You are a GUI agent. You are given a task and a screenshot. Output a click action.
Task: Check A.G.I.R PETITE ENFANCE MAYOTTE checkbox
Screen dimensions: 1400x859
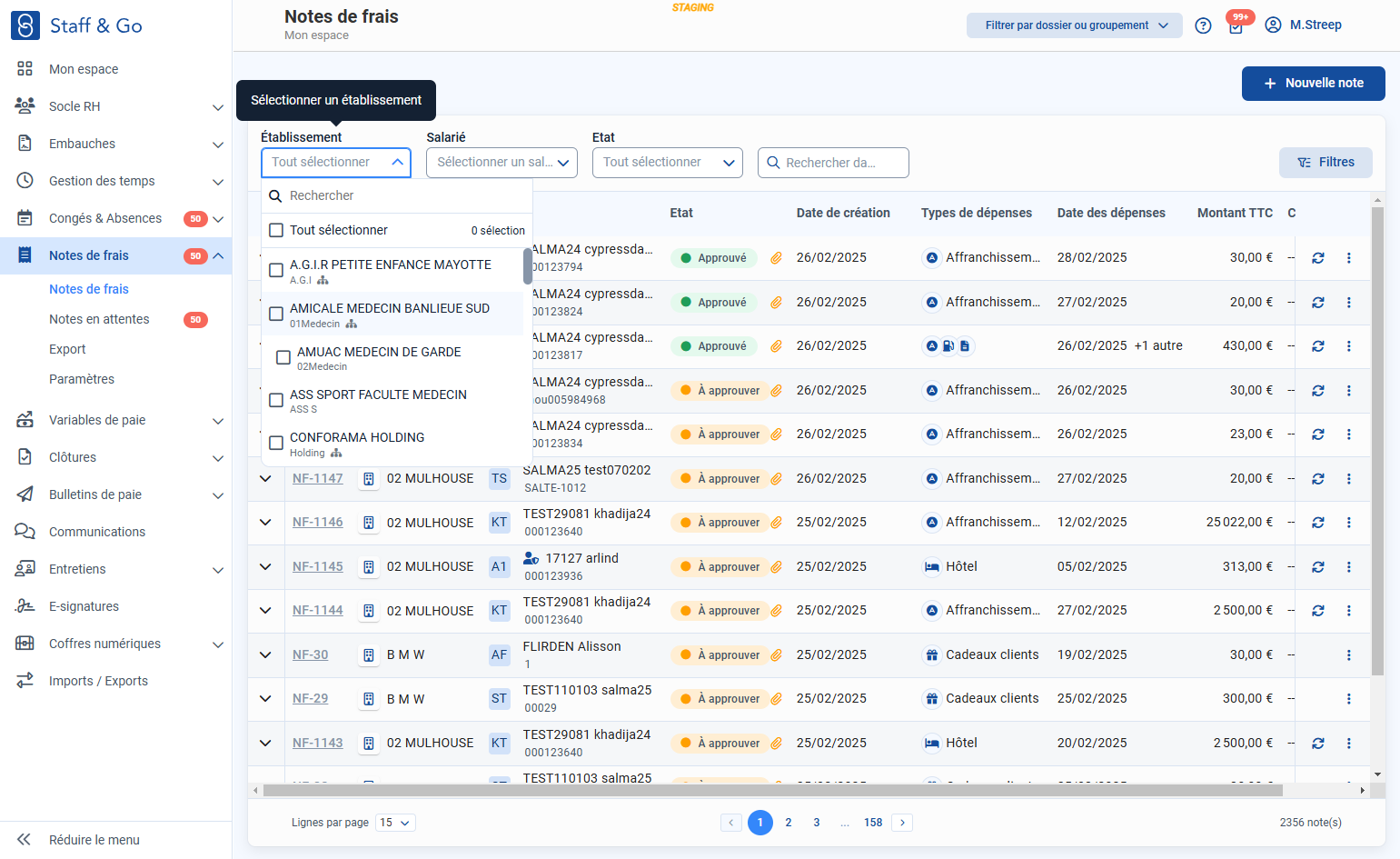pos(276,270)
